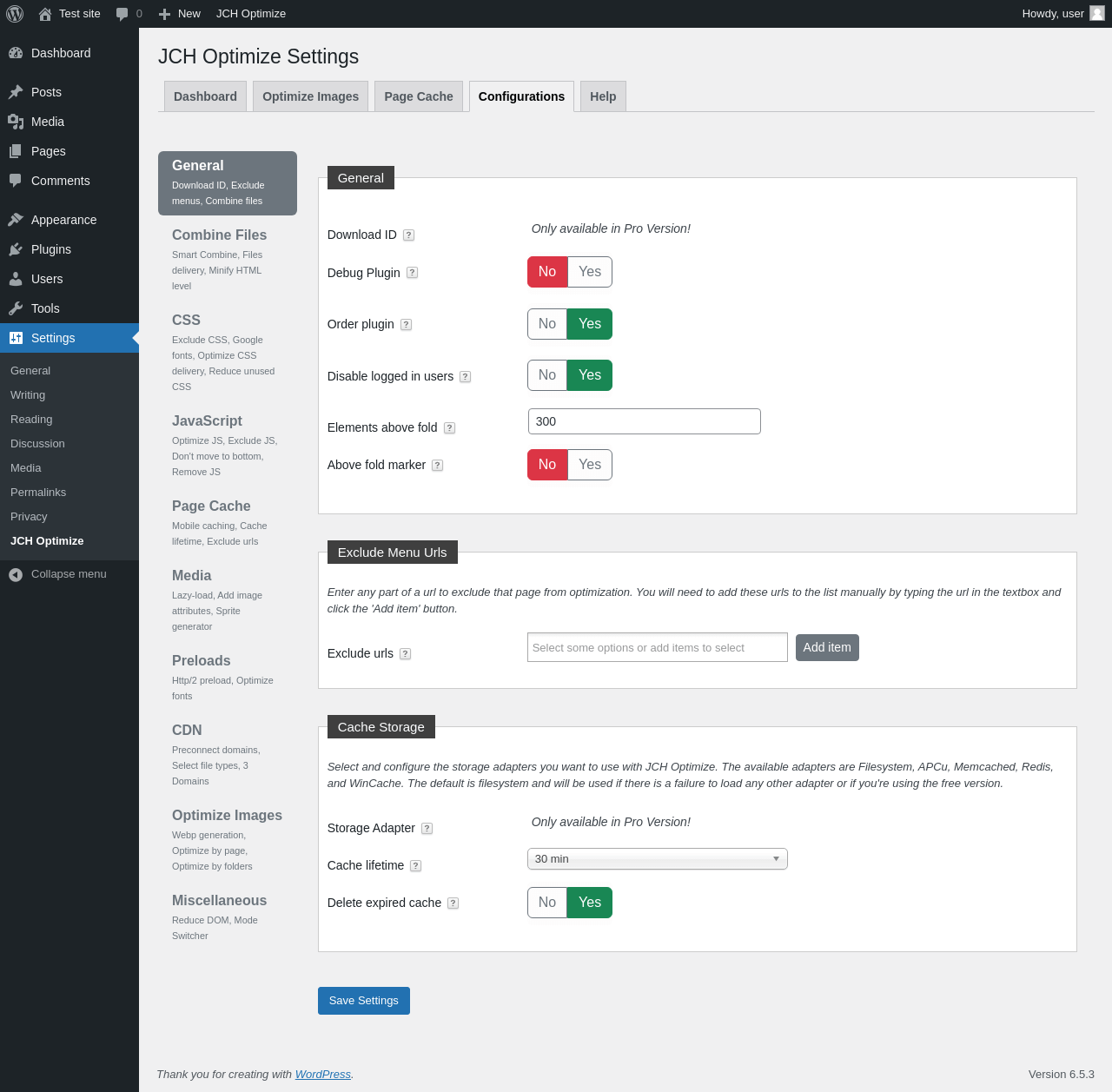The image size is (1112, 1092).
Task: Open the CDN settings section
Action: click(x=228, y=754)
